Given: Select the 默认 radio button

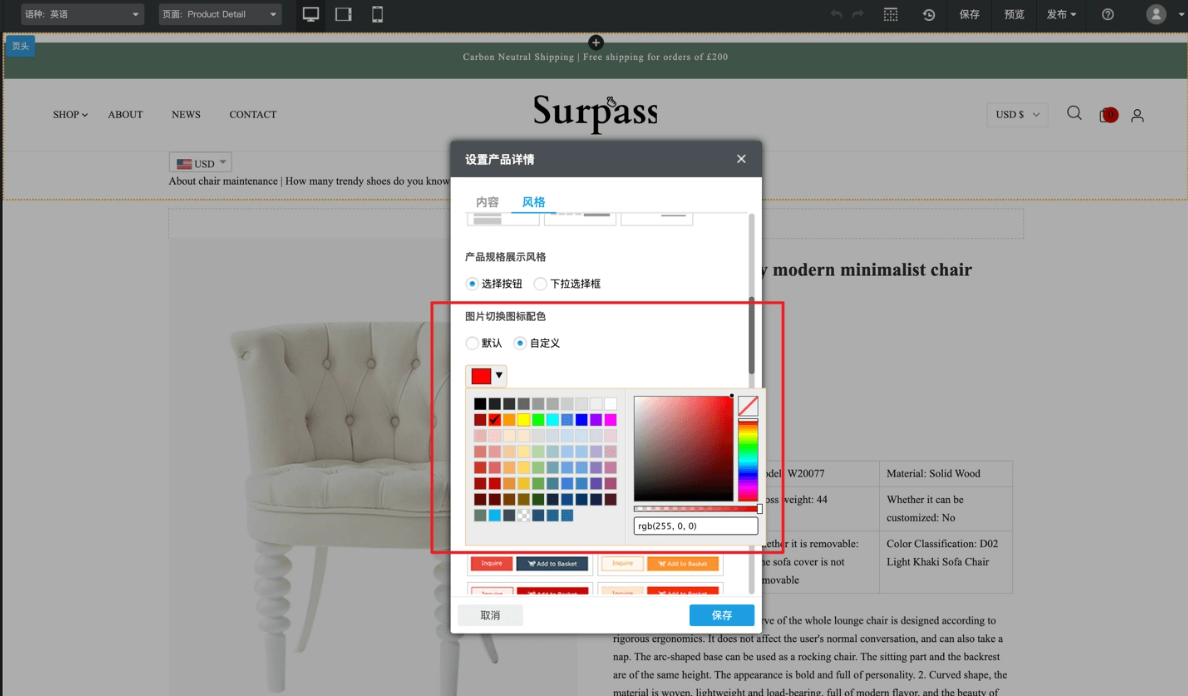Looking at the screenshot, I should pyautogui.click(x=473, y=343).
